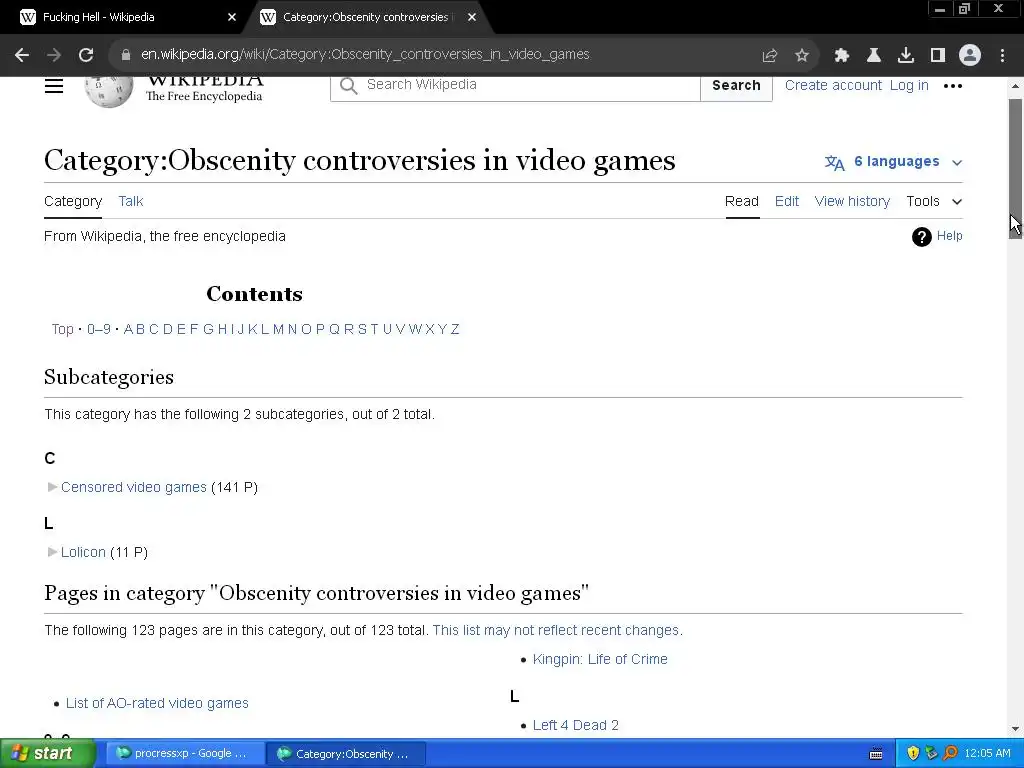Go back with the browser back arrow
Viewport: 1024px width, 768px height.
click(x=22, y=55)
